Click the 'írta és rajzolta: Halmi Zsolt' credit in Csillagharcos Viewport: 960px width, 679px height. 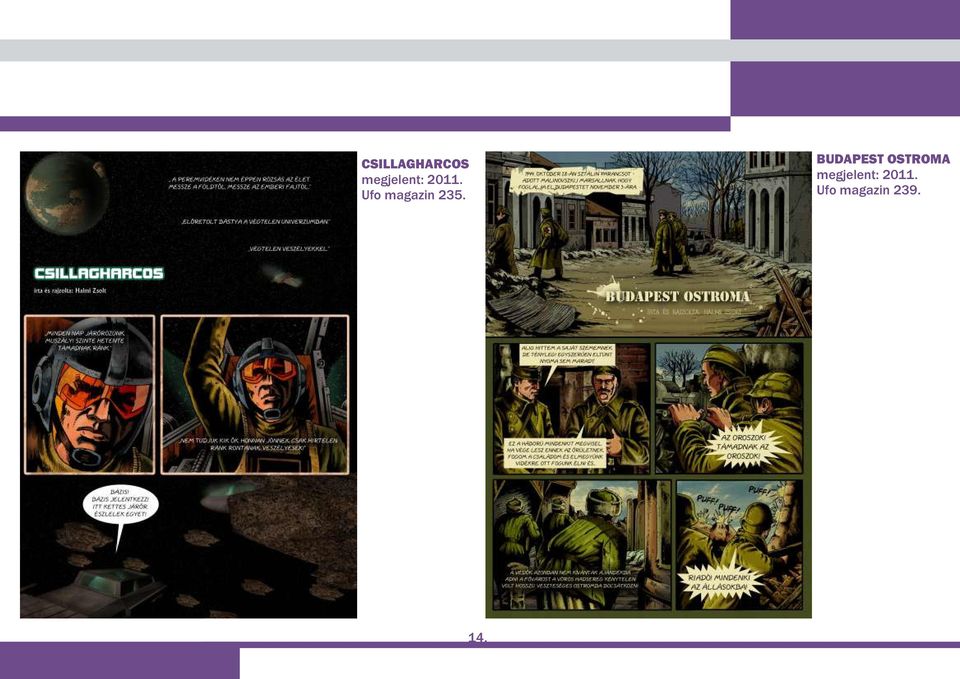coord(70,291)
